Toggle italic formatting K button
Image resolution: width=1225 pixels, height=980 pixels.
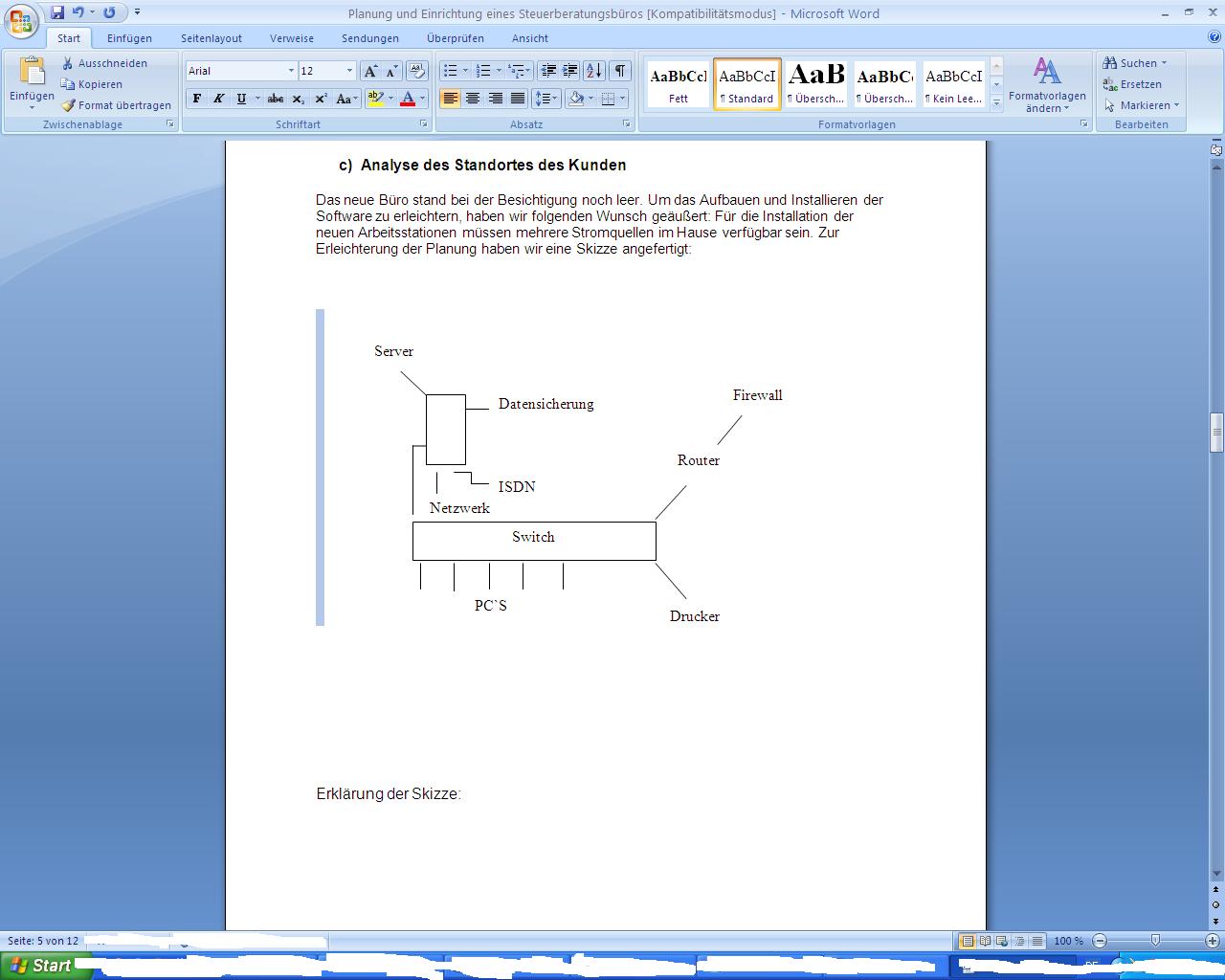219,99
